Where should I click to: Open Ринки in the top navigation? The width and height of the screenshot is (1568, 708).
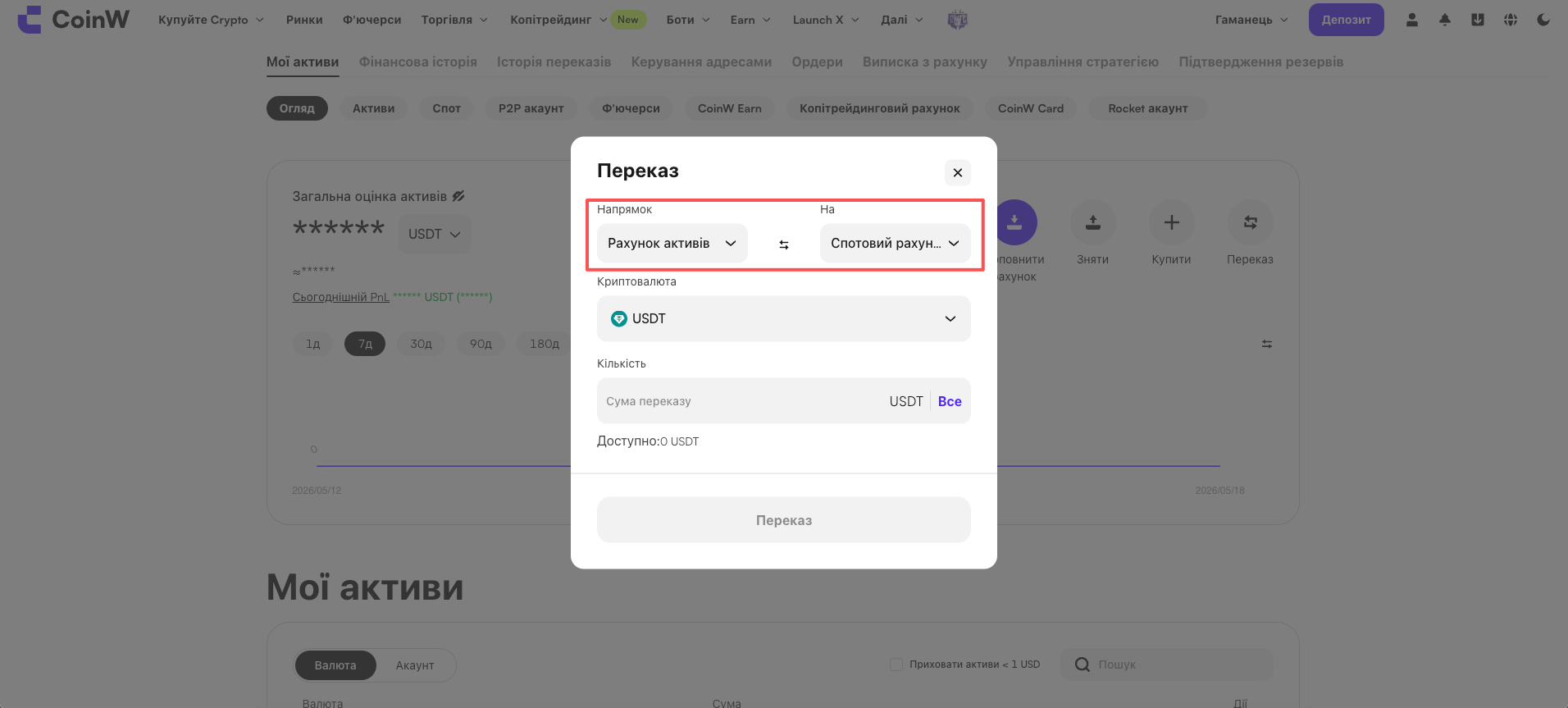[x=304, y=20]
